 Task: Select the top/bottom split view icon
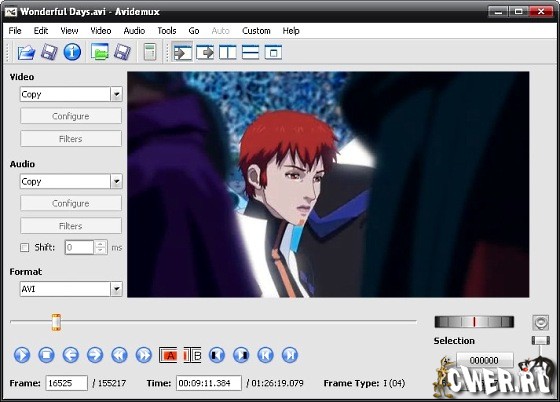(250, 52)
